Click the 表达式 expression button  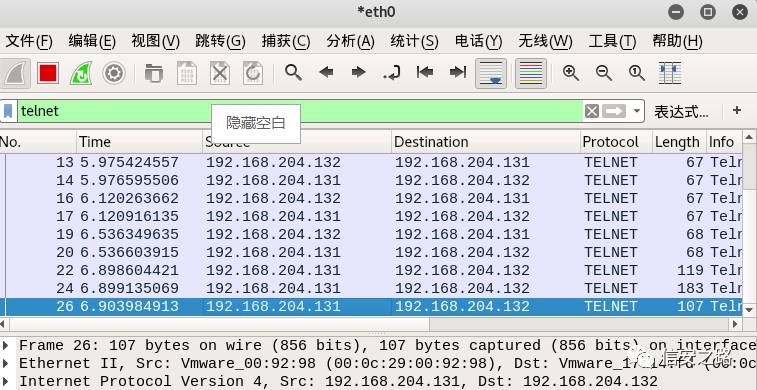[x=682, y=112]
